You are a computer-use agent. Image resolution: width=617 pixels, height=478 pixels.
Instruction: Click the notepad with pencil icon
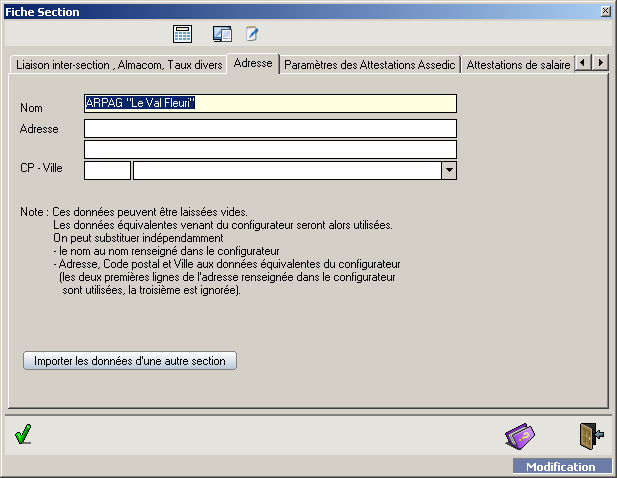coord(252,34)
